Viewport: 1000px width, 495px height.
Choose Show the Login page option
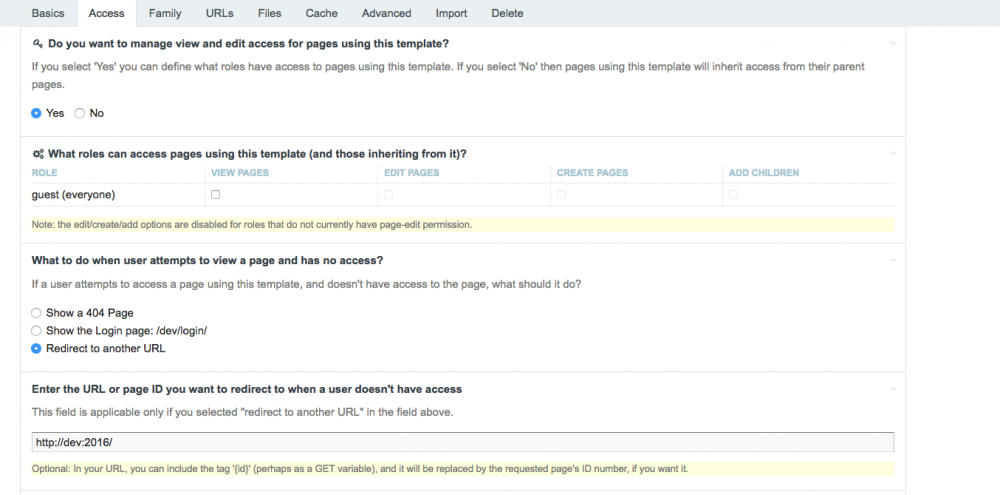[37, 331]
